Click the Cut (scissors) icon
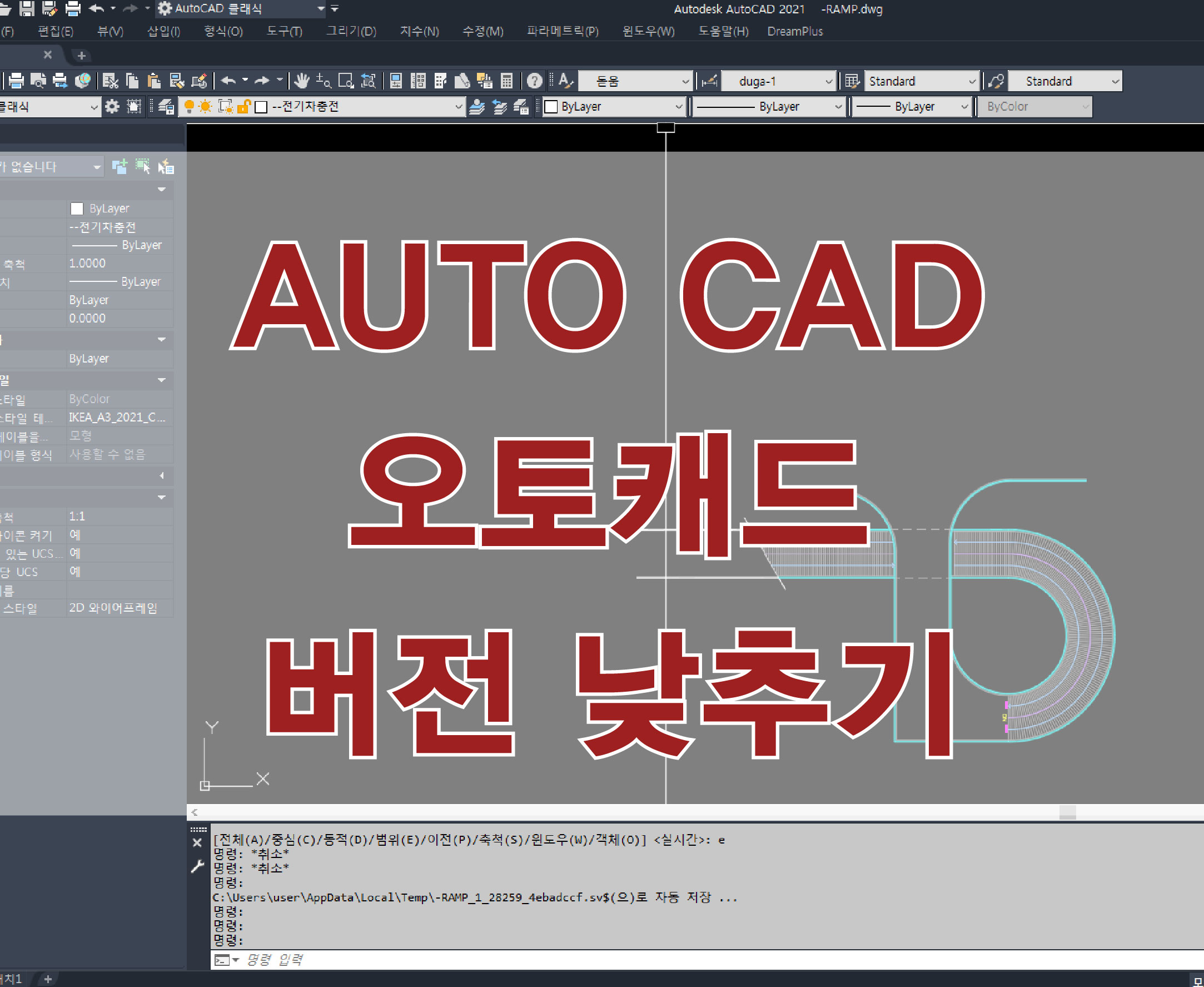 (x=110, y=81)
